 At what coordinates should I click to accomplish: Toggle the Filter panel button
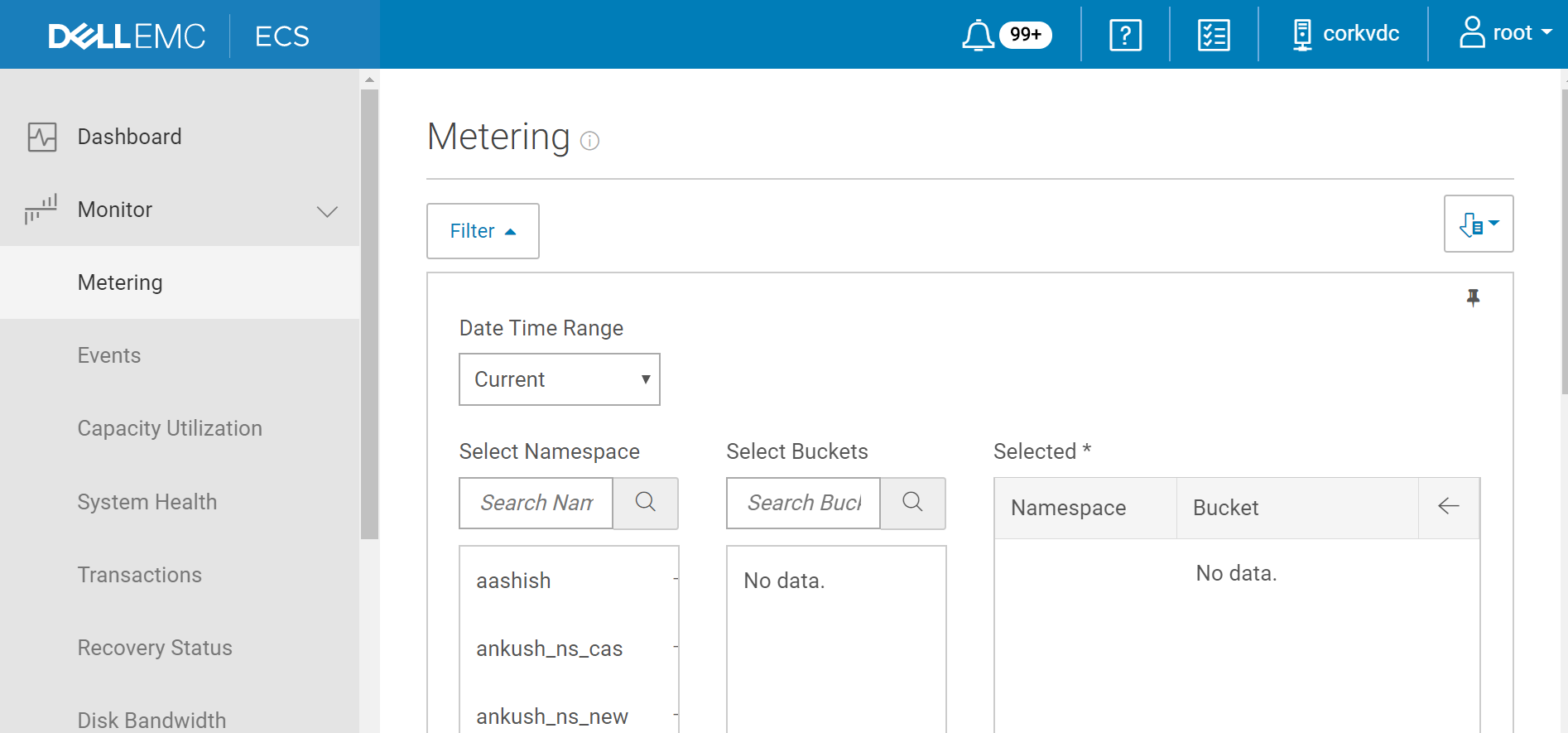(x=483, y=231)
